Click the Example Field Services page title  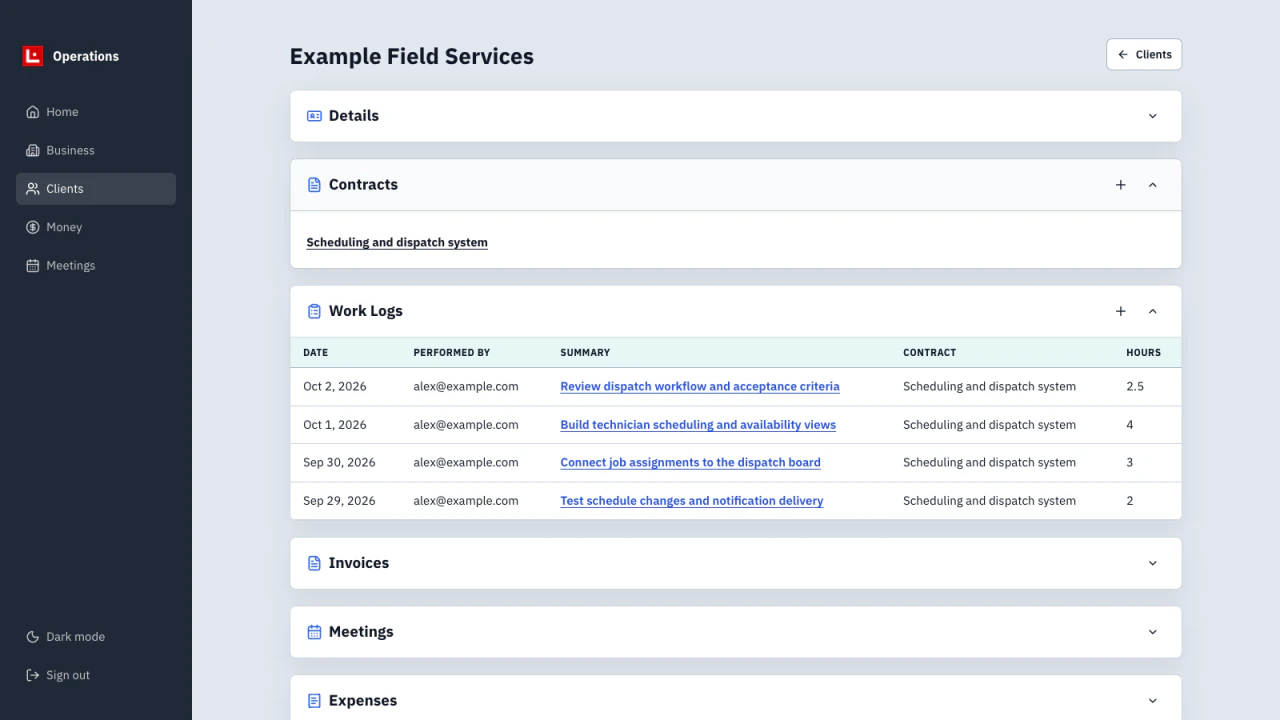pyautogui.click(x=411, y=56)
